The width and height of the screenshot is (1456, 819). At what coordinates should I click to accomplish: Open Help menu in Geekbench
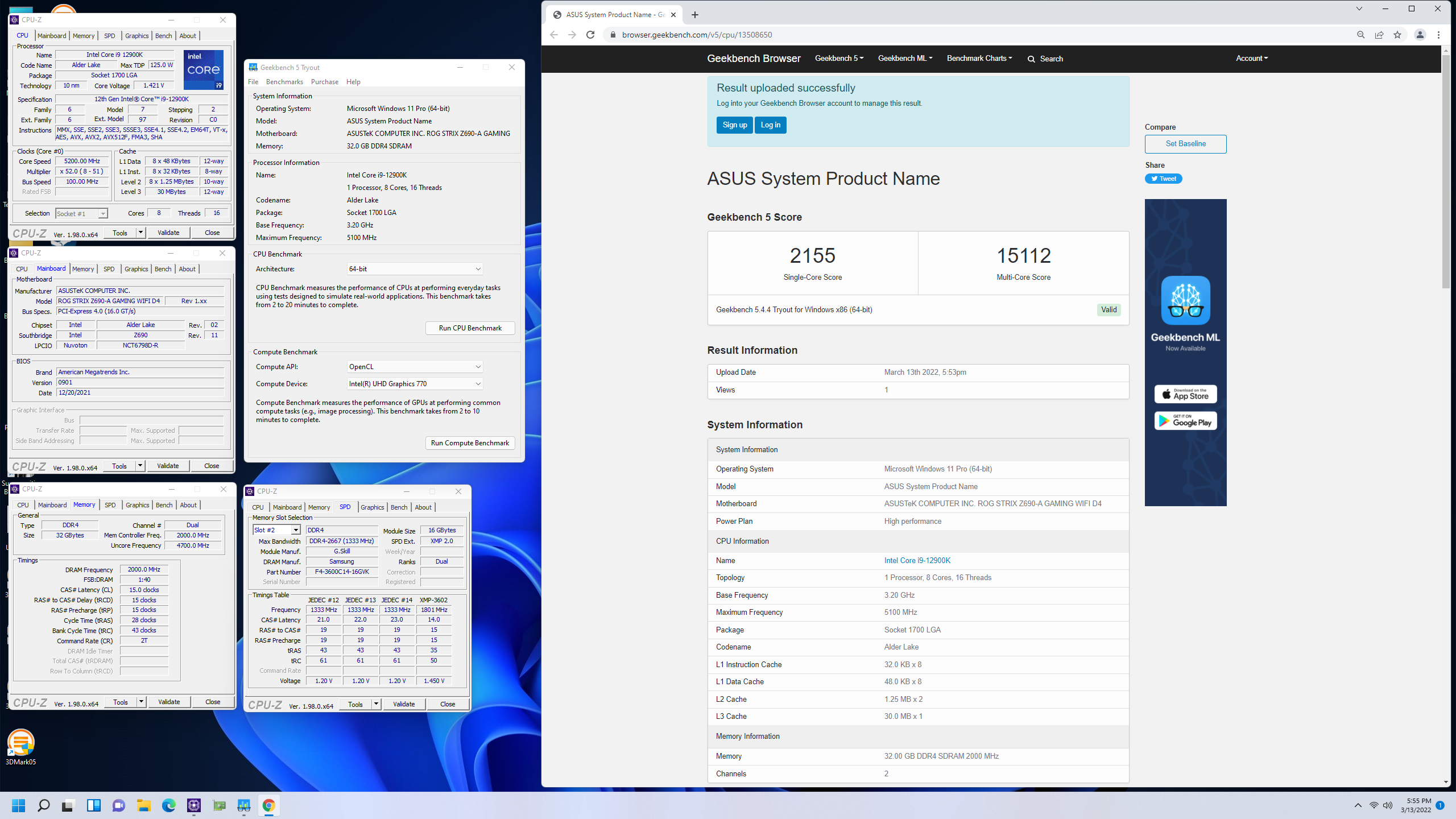click(353, 82)
